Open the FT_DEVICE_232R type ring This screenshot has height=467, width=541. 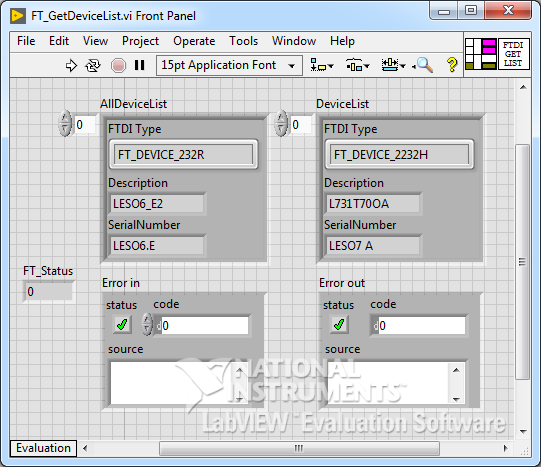(x=183, y=155)
